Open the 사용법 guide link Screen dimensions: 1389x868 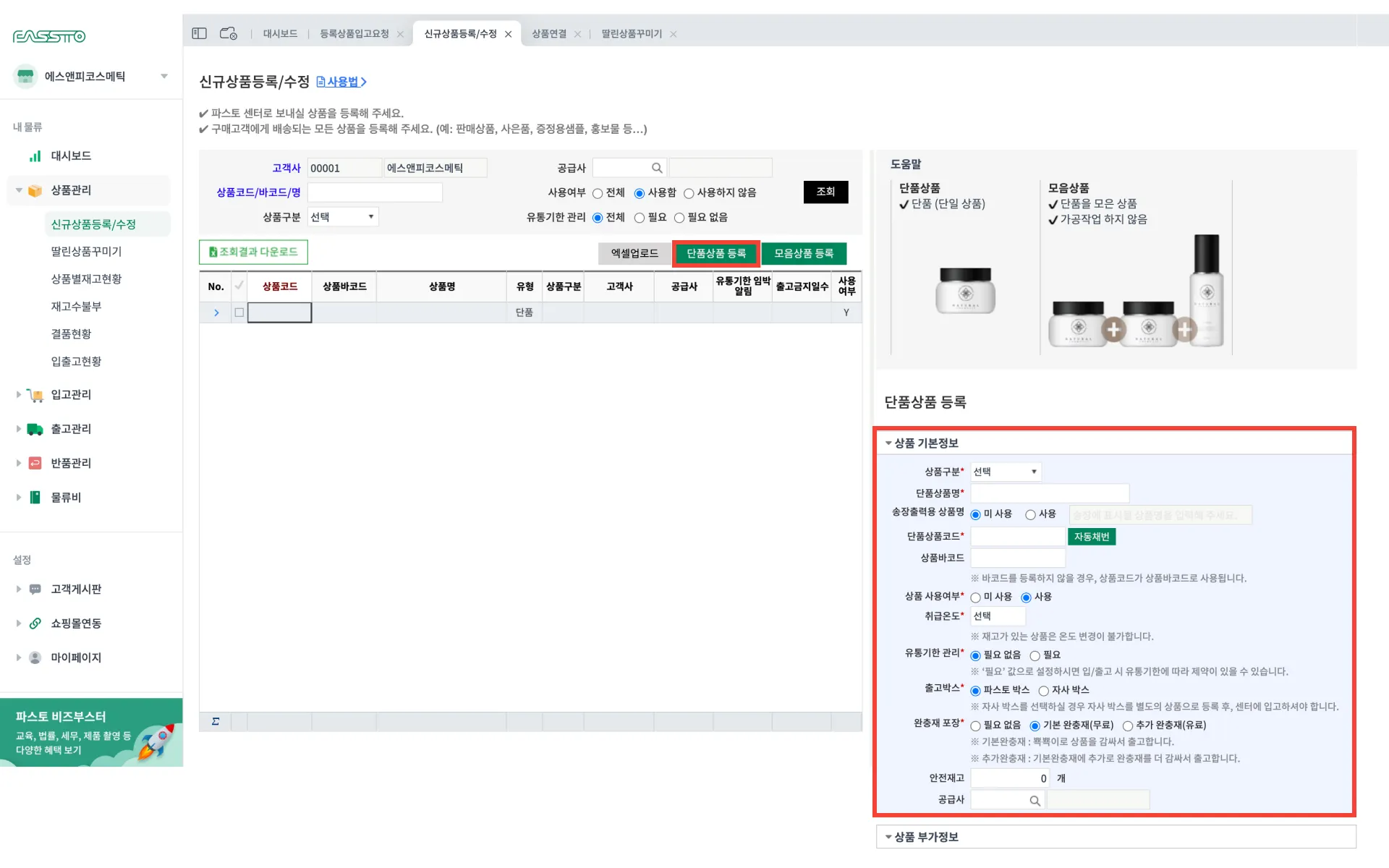(x=341, y=82)
